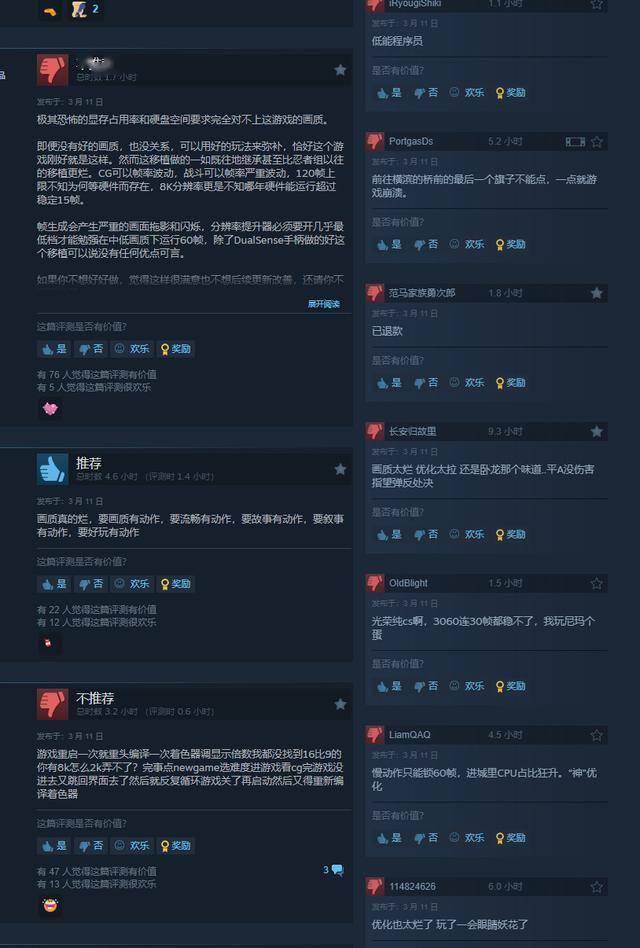Expand the first review with 展开阅读
Image resolution: width=640 pixels, height=948 pixels.
tap(324, 304)
